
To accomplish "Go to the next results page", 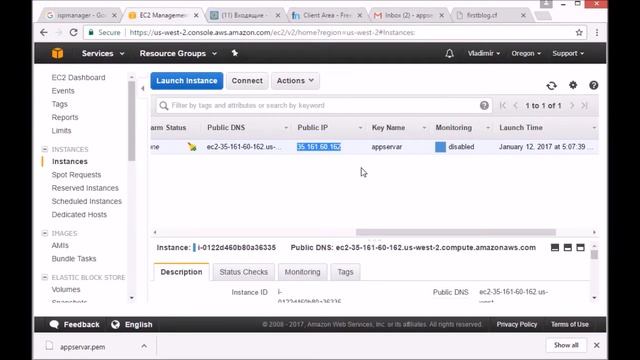I will pos(572,106).
